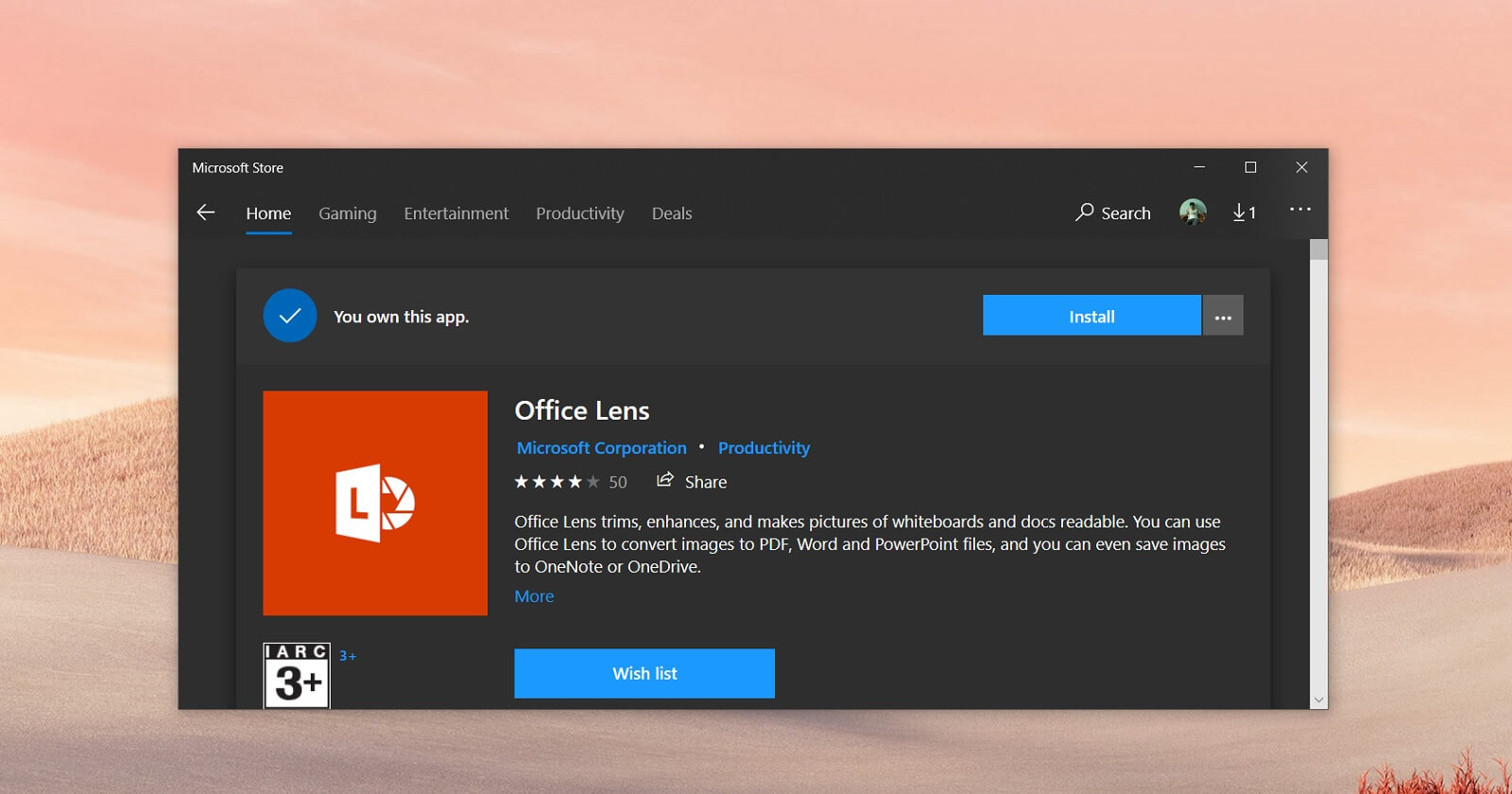Open the Microsoft Corporation publisher link

point(601,448)
